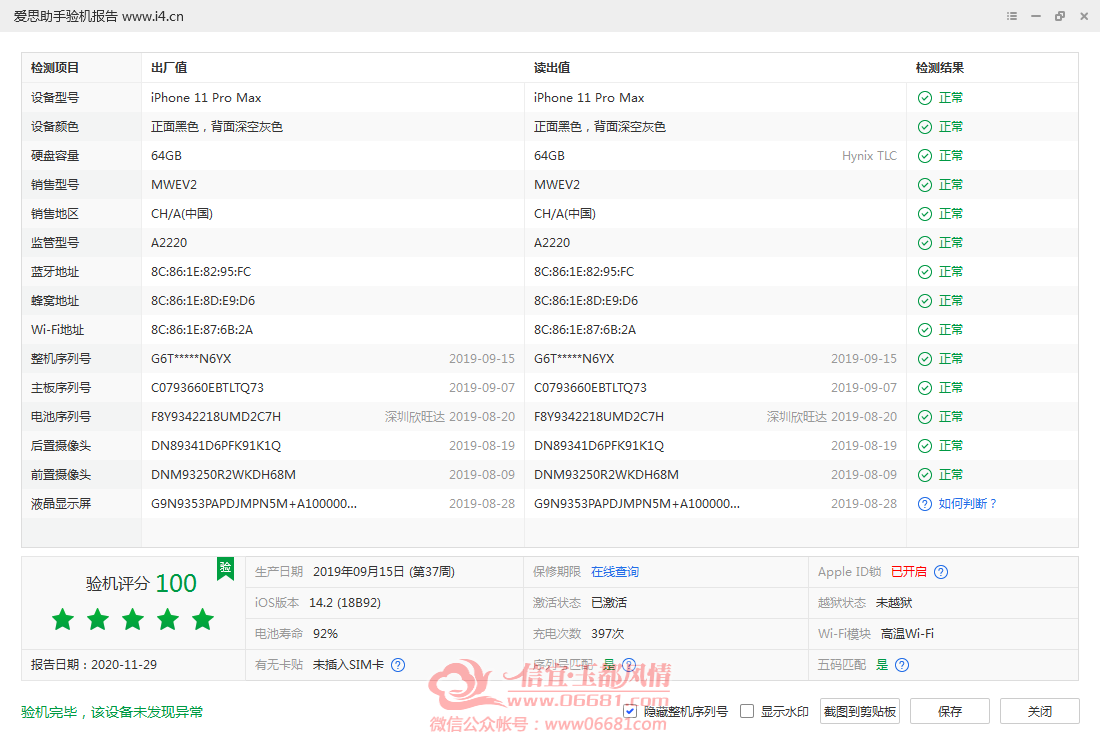Click the green check icon for 硬盘容量
The height and width of the screenshot is (749, 1100).
click(x=925, y=156)
